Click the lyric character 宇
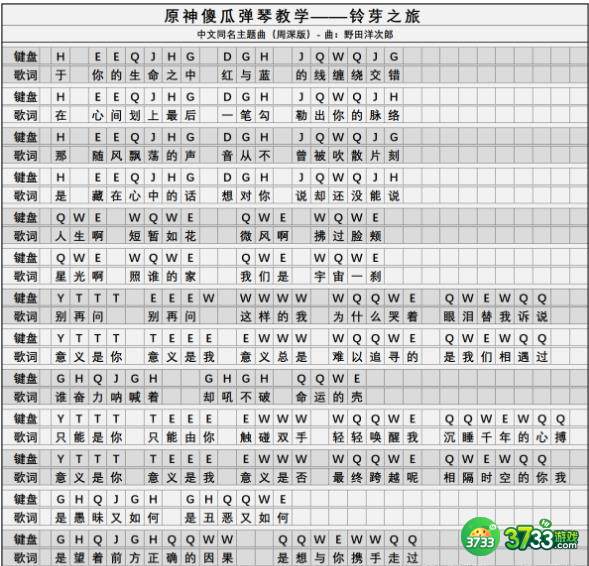 pyautogui.click(x=320, y=277)
